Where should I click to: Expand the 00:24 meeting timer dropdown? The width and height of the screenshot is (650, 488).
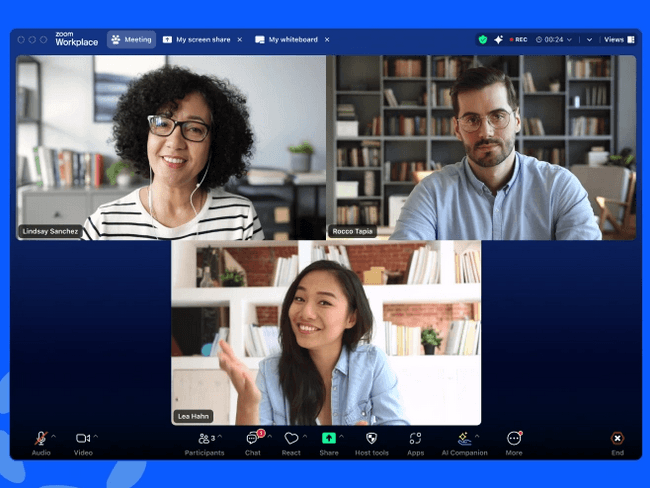pyautogui.click(x=554, y=39)
